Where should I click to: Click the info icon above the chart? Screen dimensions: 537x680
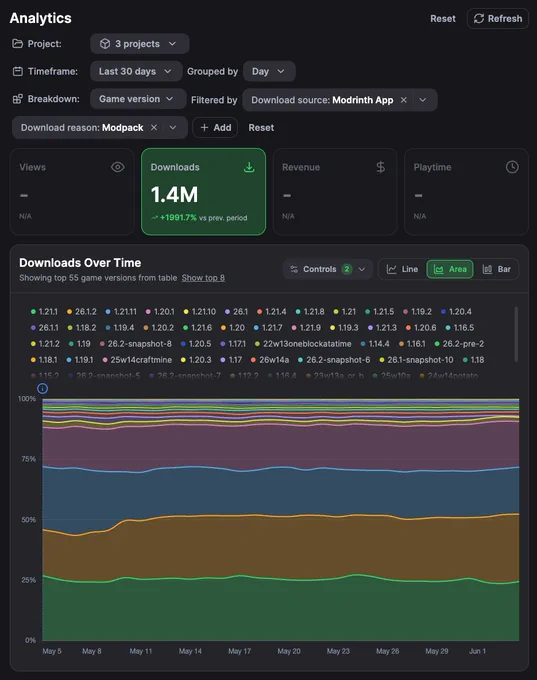point(42,389)
